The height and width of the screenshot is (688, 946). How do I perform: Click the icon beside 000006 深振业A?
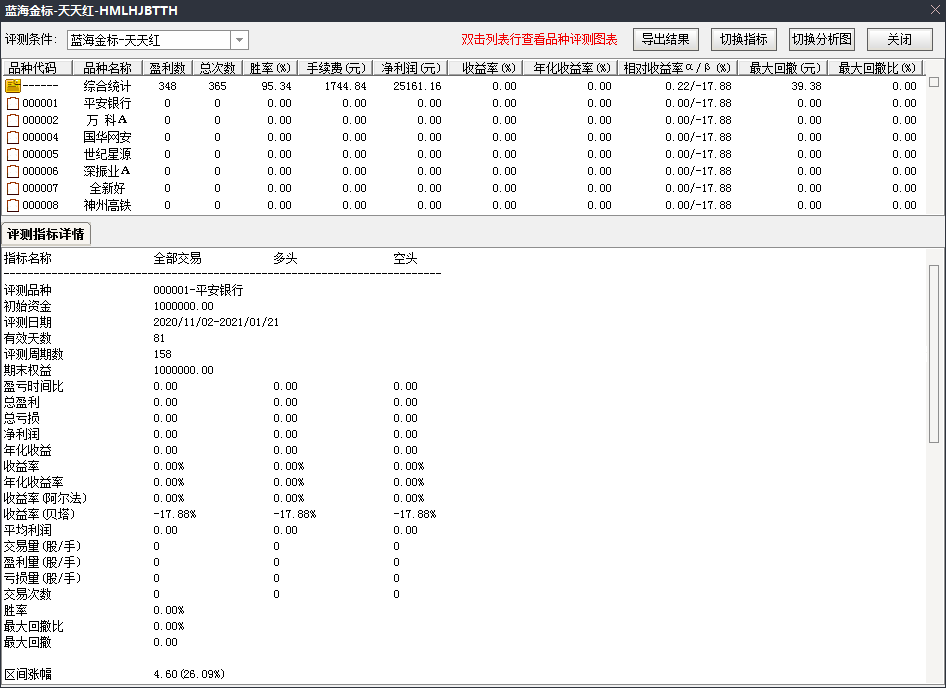(x=13, y=171)
